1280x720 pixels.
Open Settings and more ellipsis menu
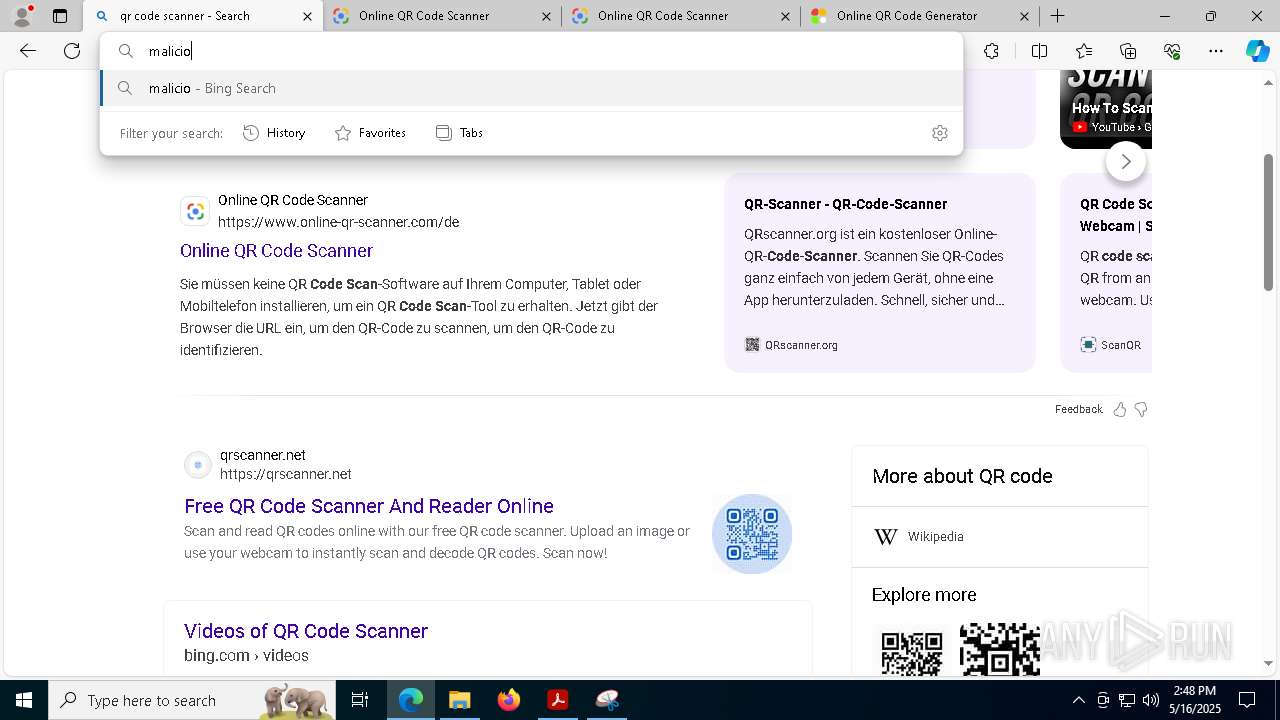click(x=1216, y=51)
